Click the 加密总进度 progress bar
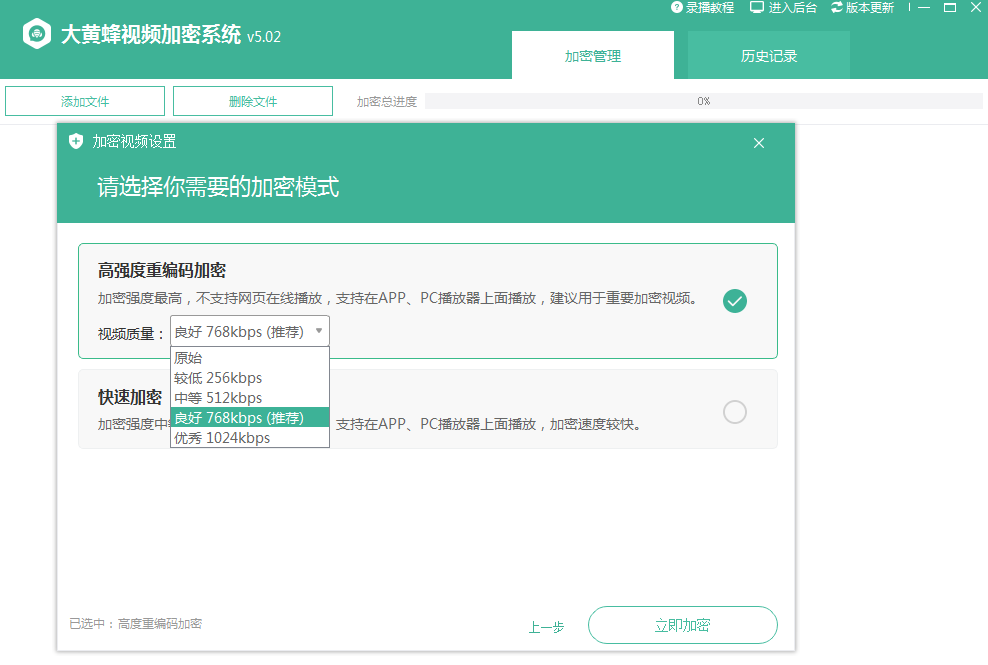 703,101
